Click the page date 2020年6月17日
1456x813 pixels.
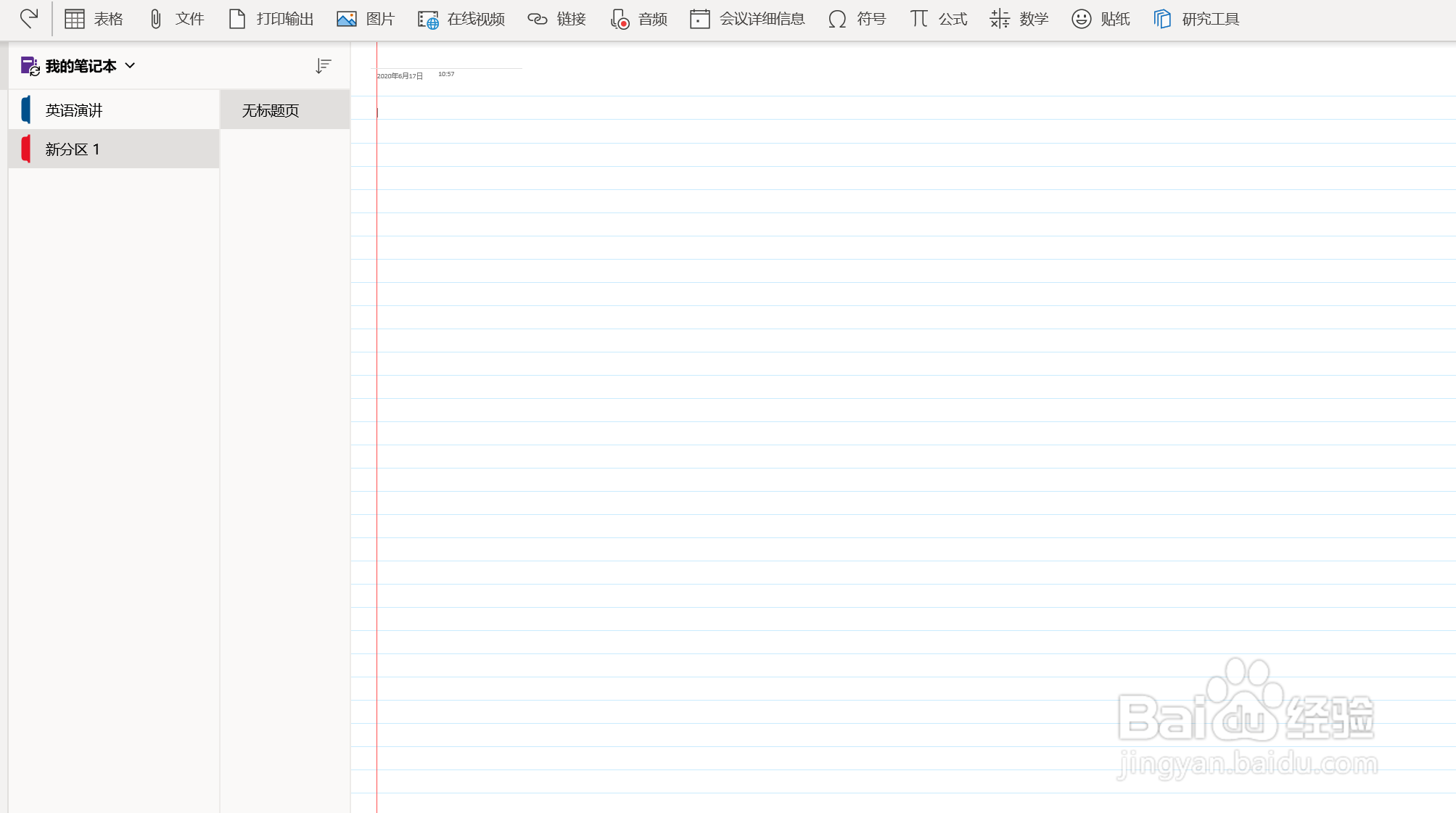pyautogui.click(x=400, y=76)
